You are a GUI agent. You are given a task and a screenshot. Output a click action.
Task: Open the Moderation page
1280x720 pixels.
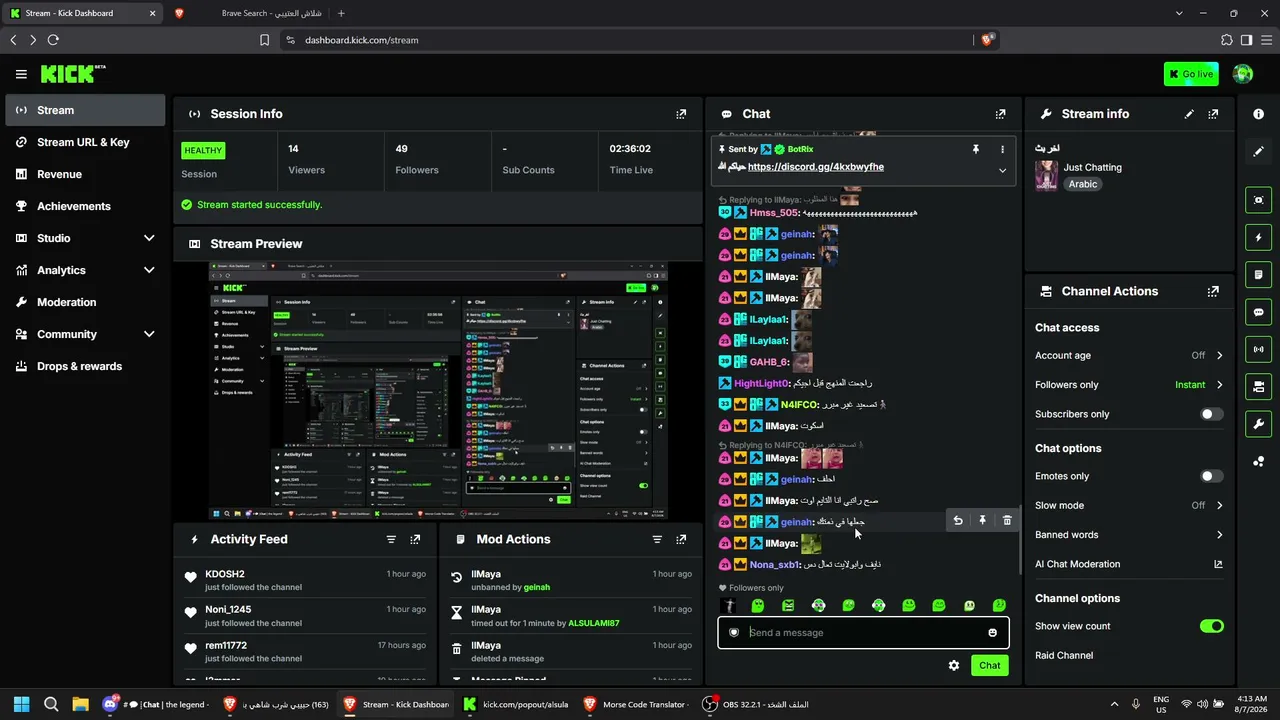coord(85,302)
